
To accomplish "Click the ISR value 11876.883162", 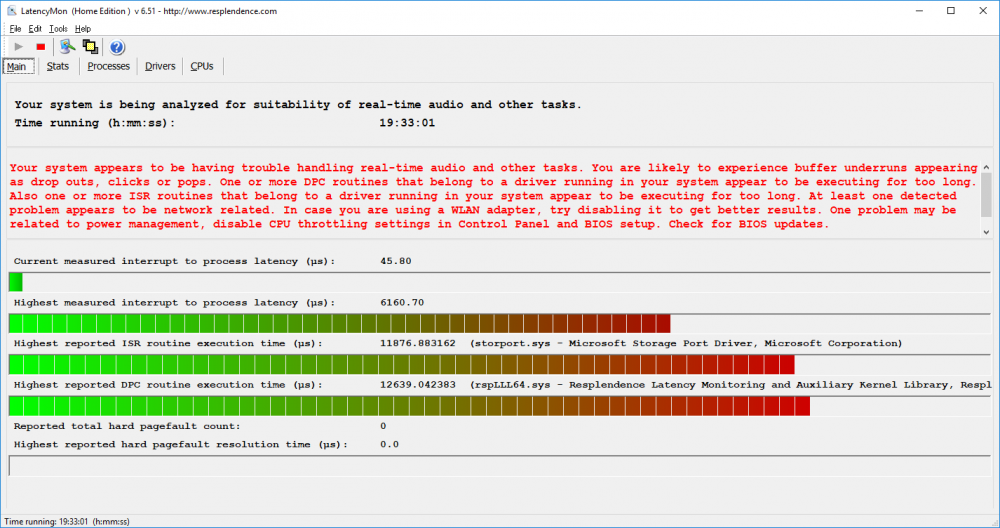I will point(418,343).
